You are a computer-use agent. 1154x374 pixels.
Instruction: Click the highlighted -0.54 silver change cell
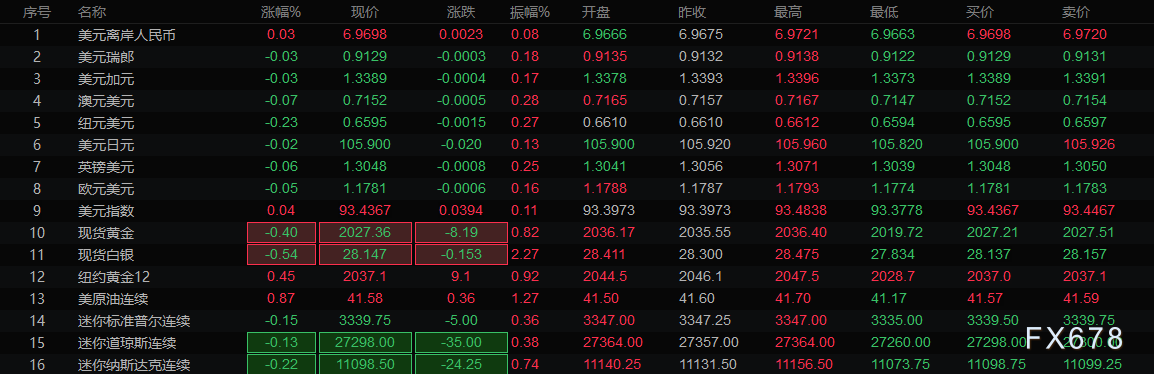(x=281, y=255)
